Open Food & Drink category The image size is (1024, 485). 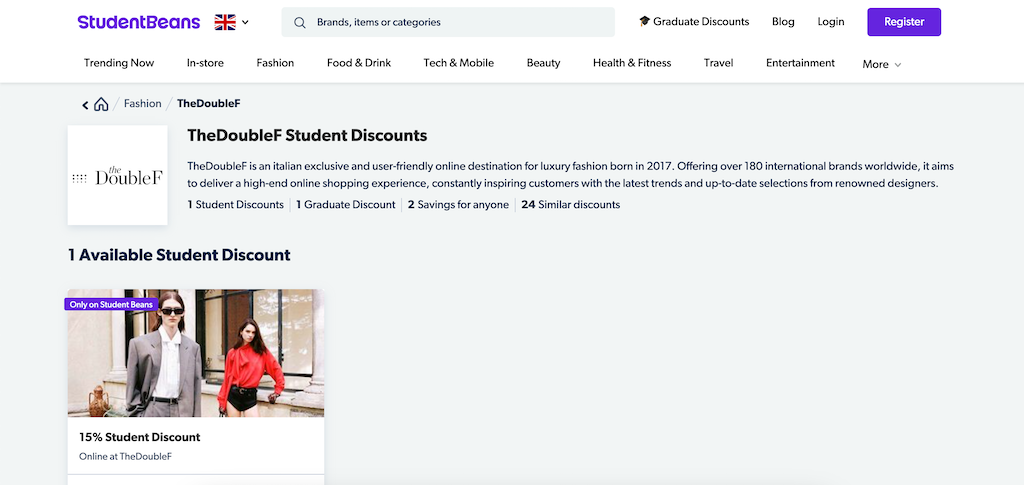tap(359, 63)
